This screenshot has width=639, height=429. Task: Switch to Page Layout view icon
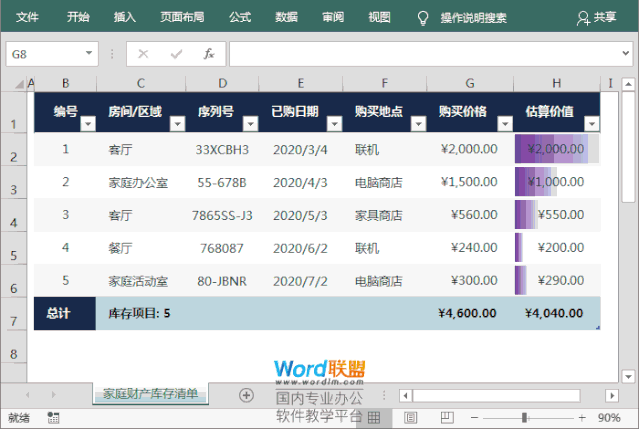(410, 417)
